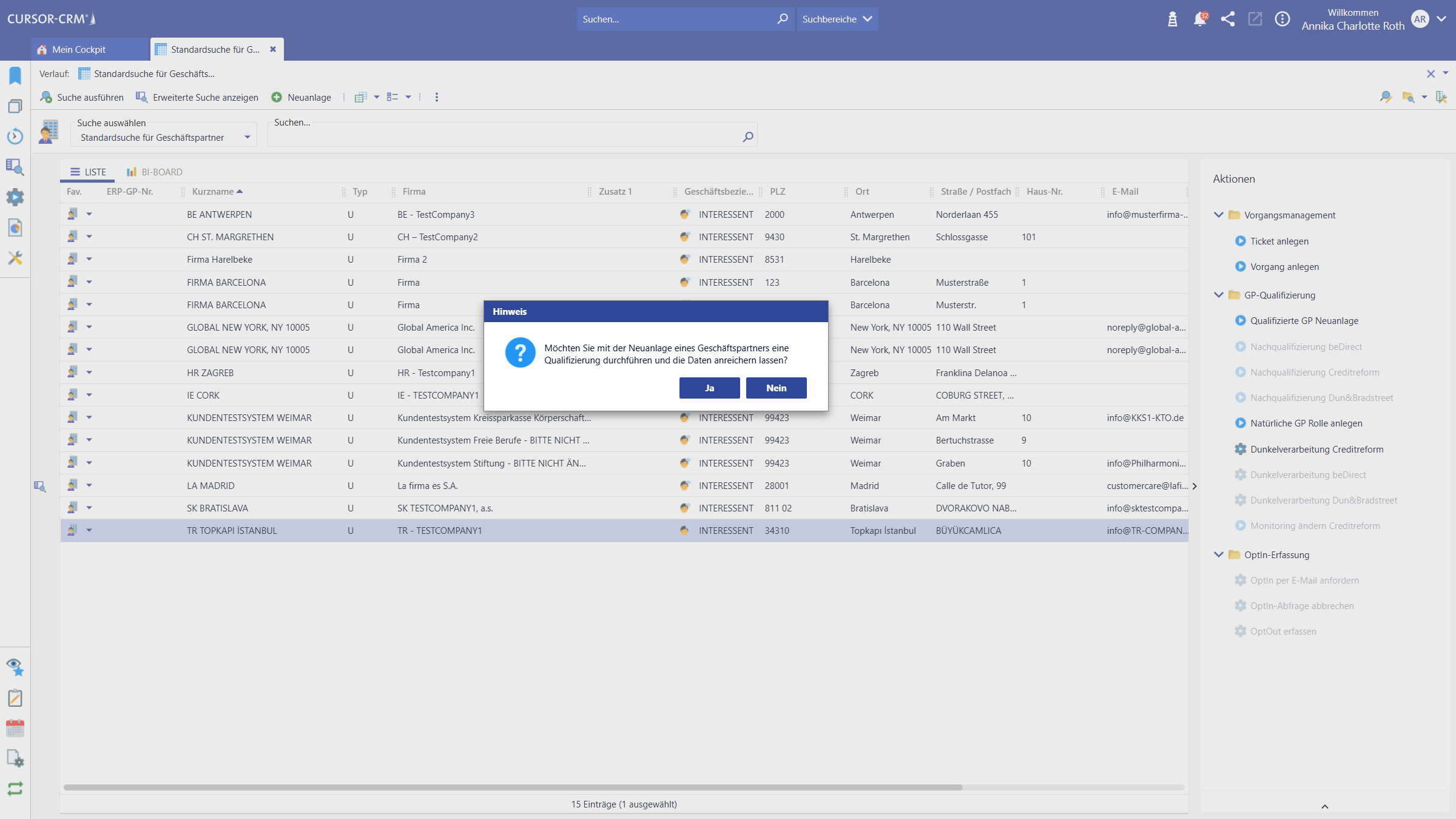The height and width of the screenshot is (819, 1456).
Task: Switch to LISTE view tab
Action: pyautogui.click(x=88, y=172)
